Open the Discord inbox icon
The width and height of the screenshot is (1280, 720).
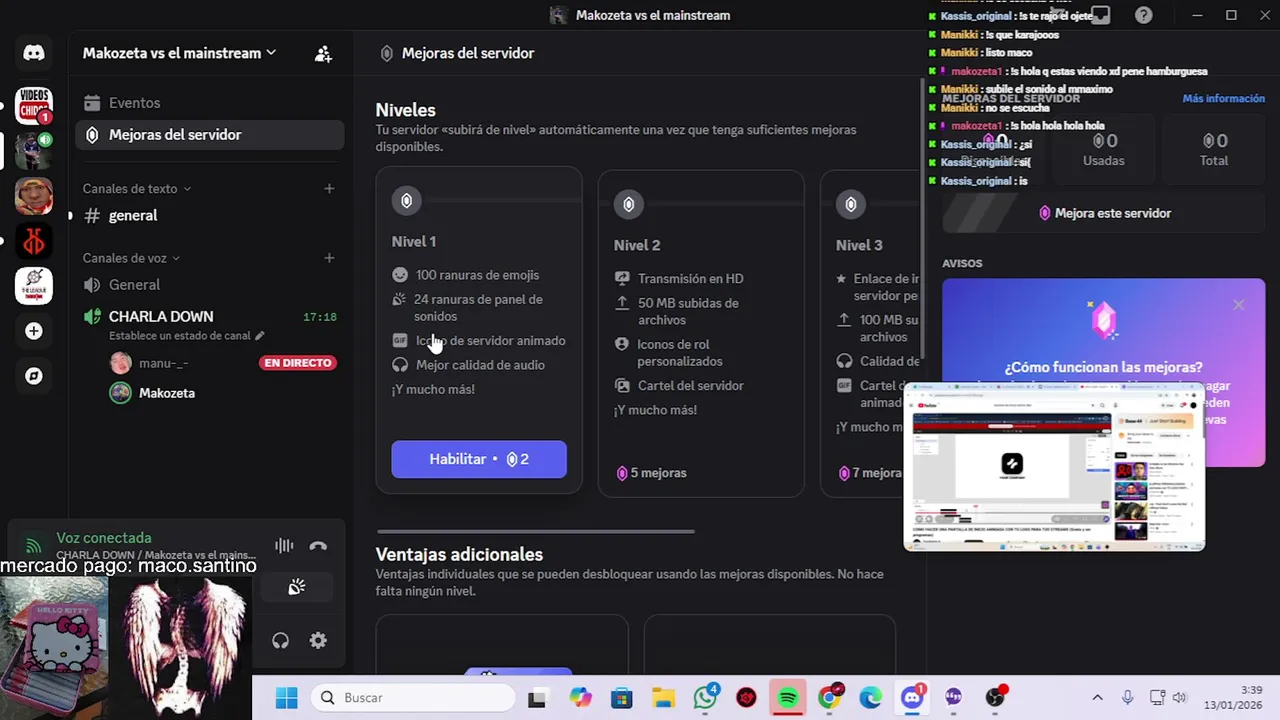(x=1100, y=15)
